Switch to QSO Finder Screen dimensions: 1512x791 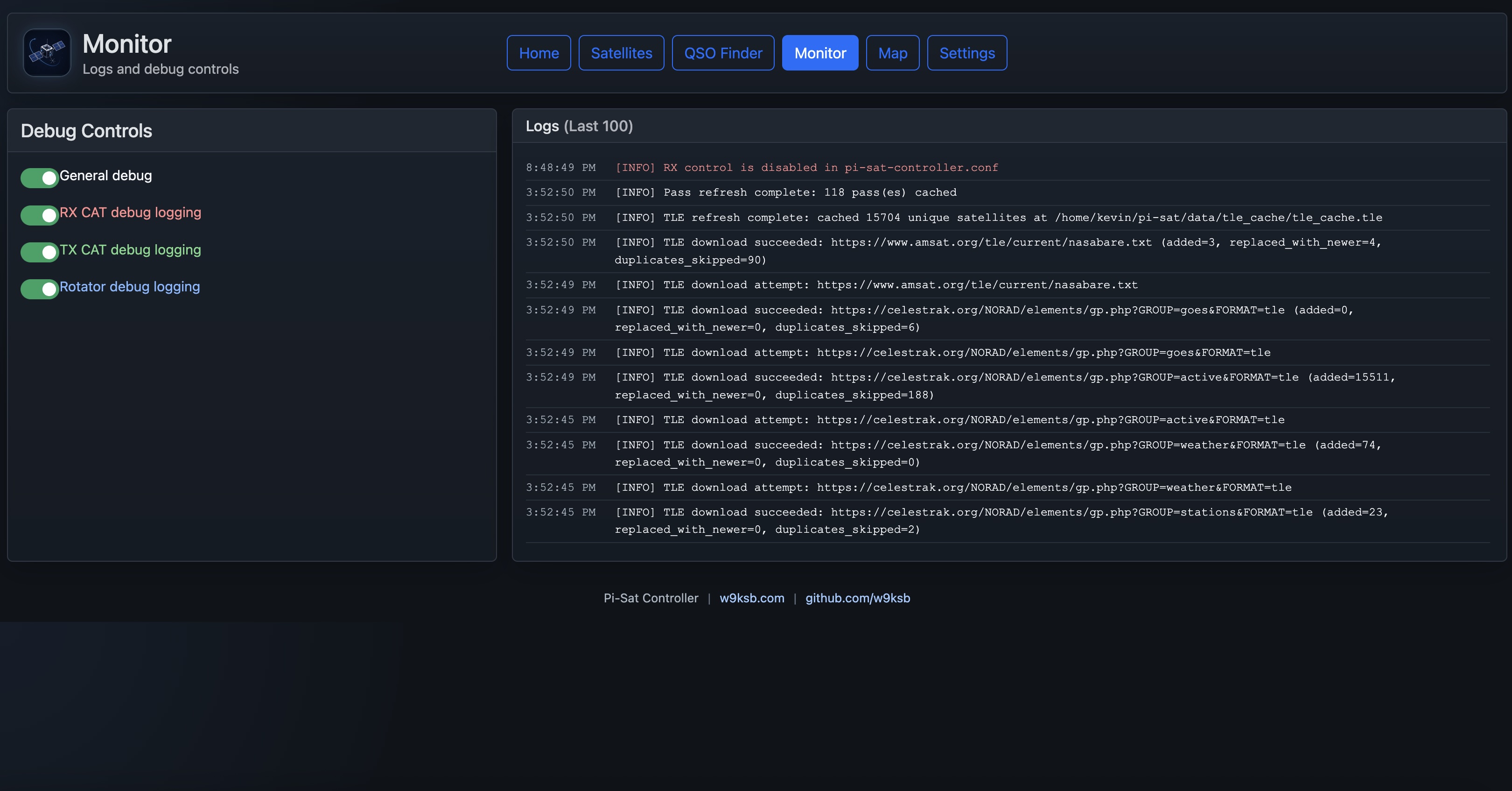pos(722,53)
